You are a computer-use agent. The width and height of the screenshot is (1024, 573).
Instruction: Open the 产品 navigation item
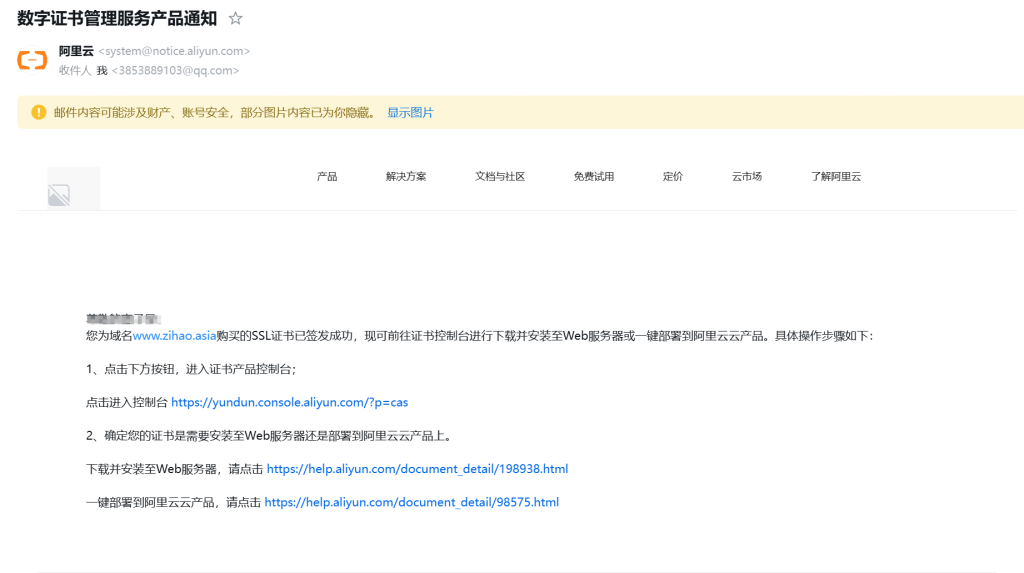327,177
